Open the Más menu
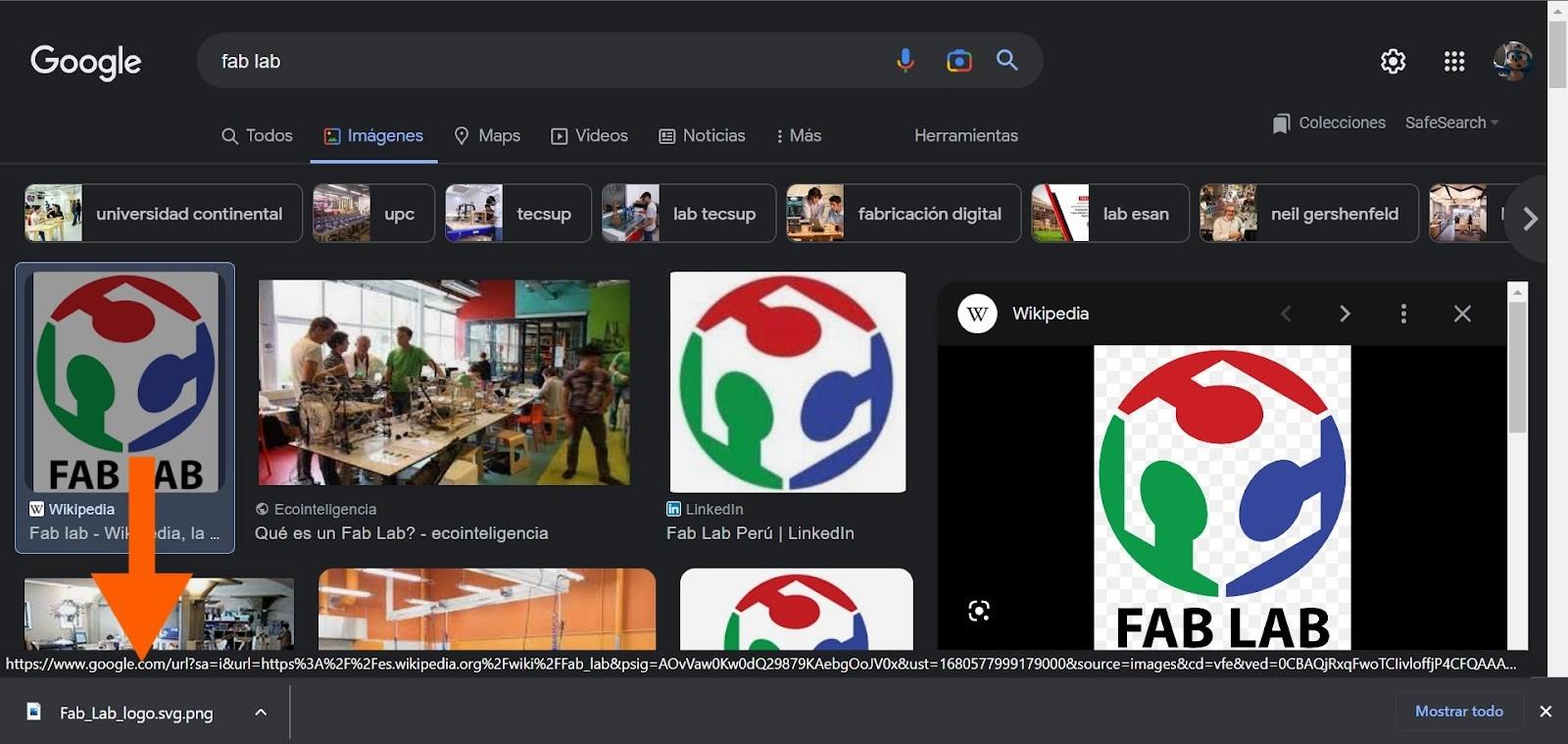The width and height of the screenshot is (1568, 744). [799, 135]
